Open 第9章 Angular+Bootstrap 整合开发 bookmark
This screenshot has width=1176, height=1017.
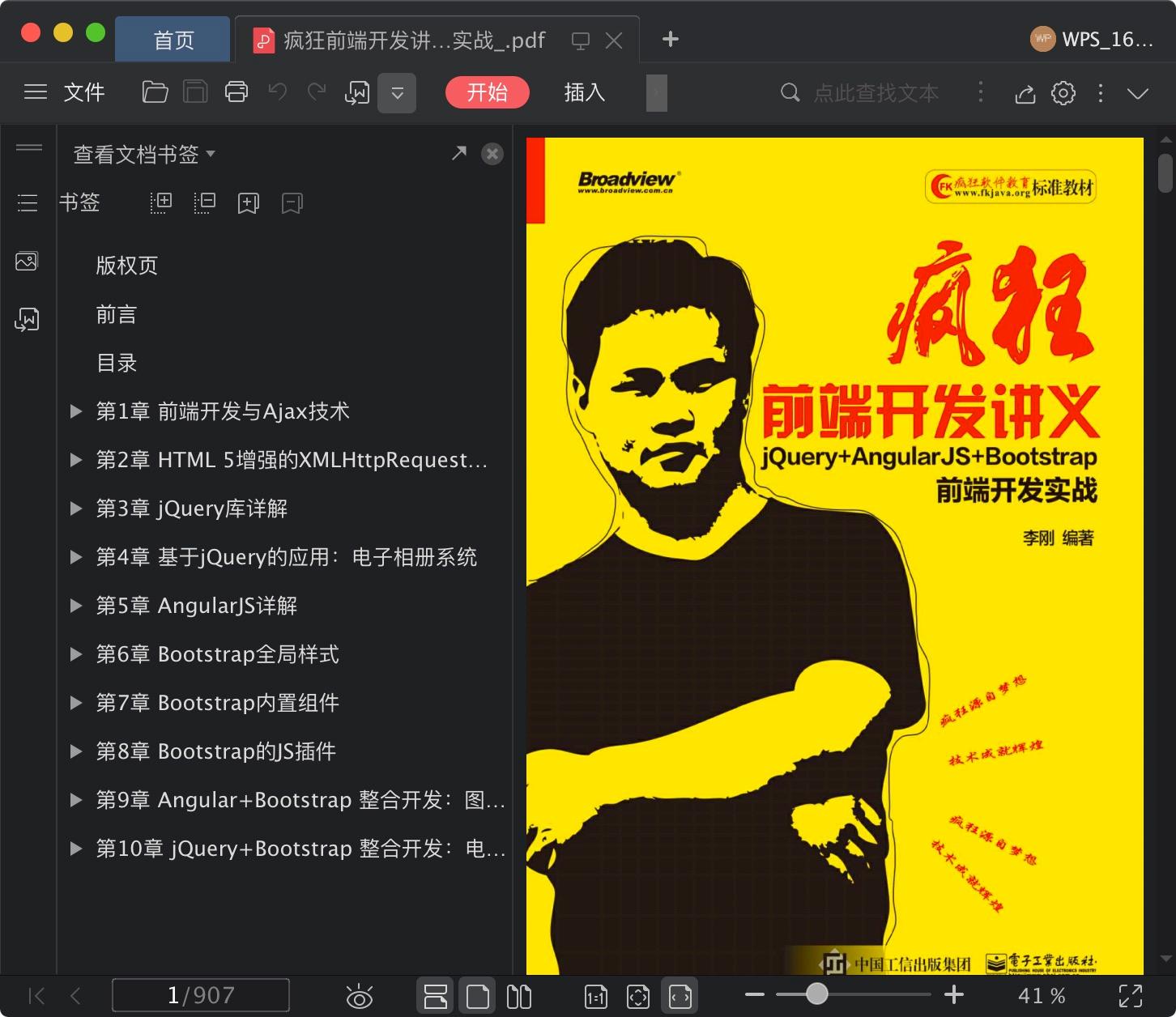[x=300, y=800]
